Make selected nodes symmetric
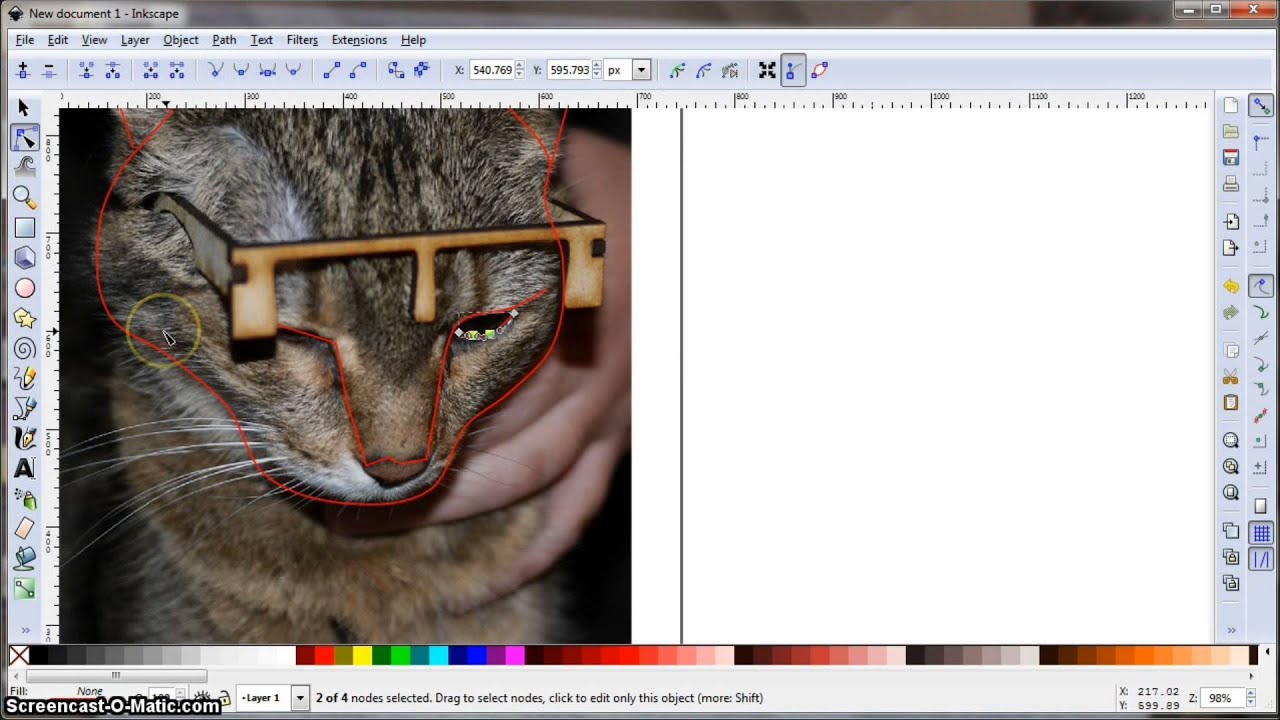Screen dimensions: 1280x720 pyautogui.click(x=267, y=70)
